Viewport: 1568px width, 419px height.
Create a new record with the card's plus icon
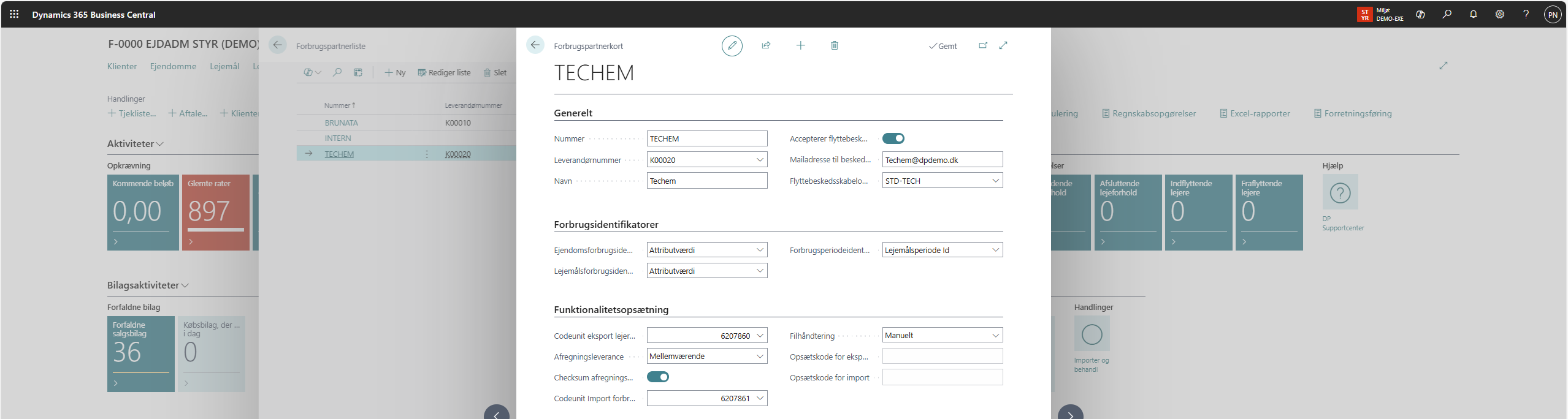pyautogui.click(x=800, y=45)
